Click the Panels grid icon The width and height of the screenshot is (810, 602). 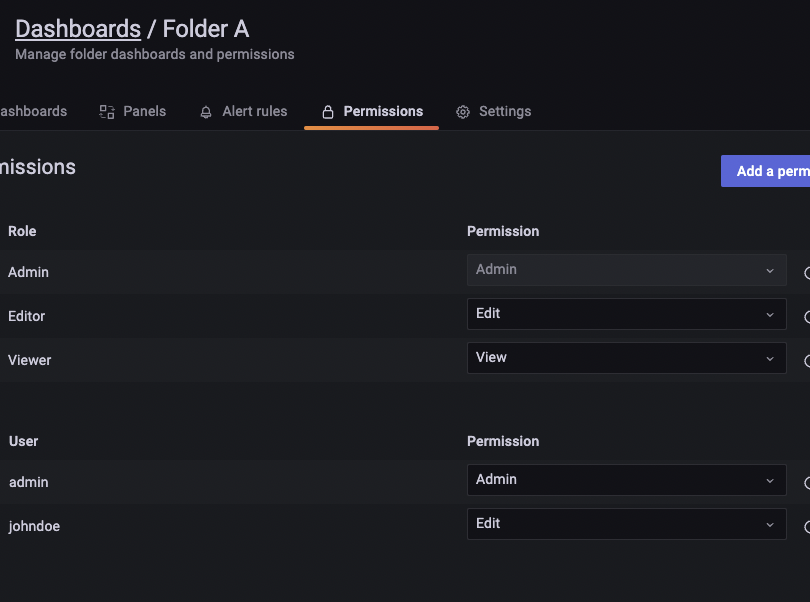[106, 111]
